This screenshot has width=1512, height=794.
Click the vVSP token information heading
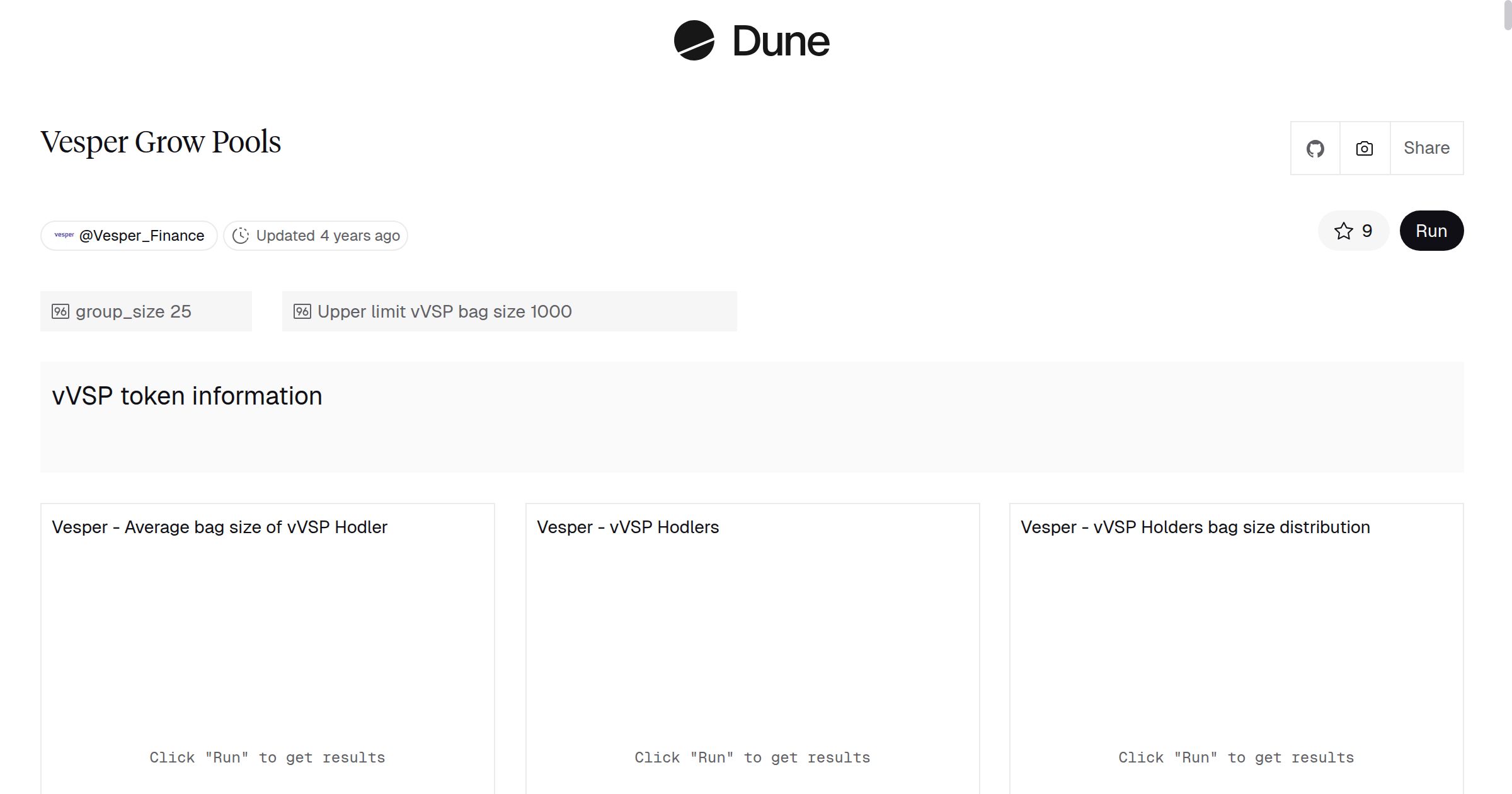pyautogui.click(x=187, y=396)
